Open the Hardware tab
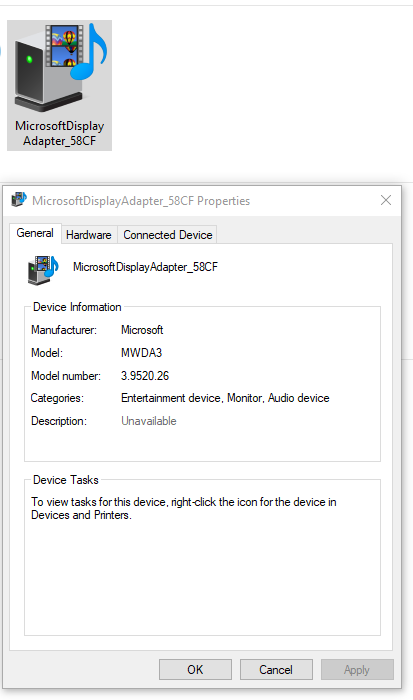 point(89,235)
